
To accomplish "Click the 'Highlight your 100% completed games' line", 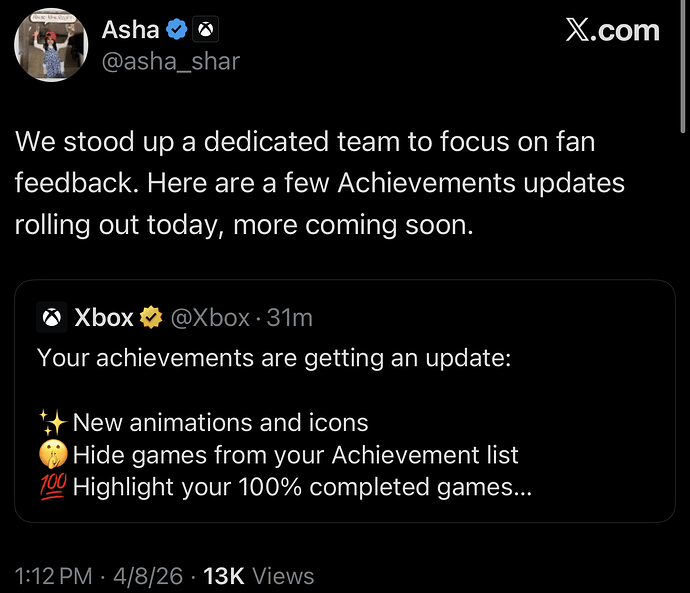I will (301, 489).
